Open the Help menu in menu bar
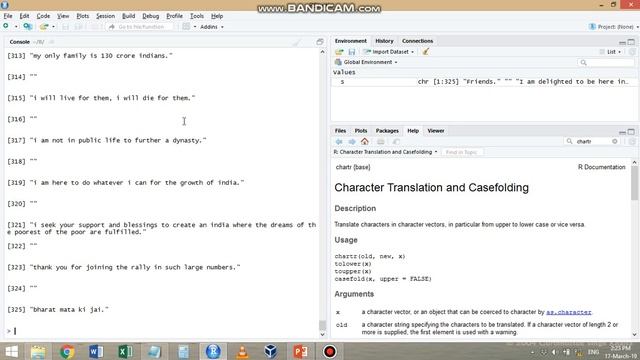The height and width of the screenshot is (360, 640). coord(217,16)
